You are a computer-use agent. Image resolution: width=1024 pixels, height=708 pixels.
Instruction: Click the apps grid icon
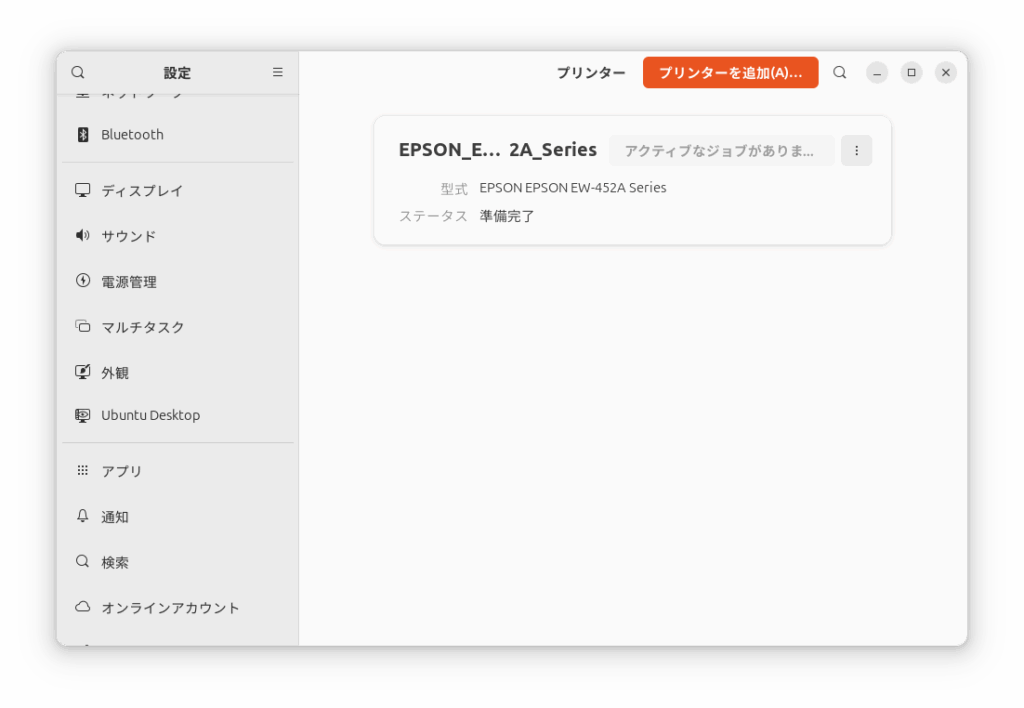point(83,470)
